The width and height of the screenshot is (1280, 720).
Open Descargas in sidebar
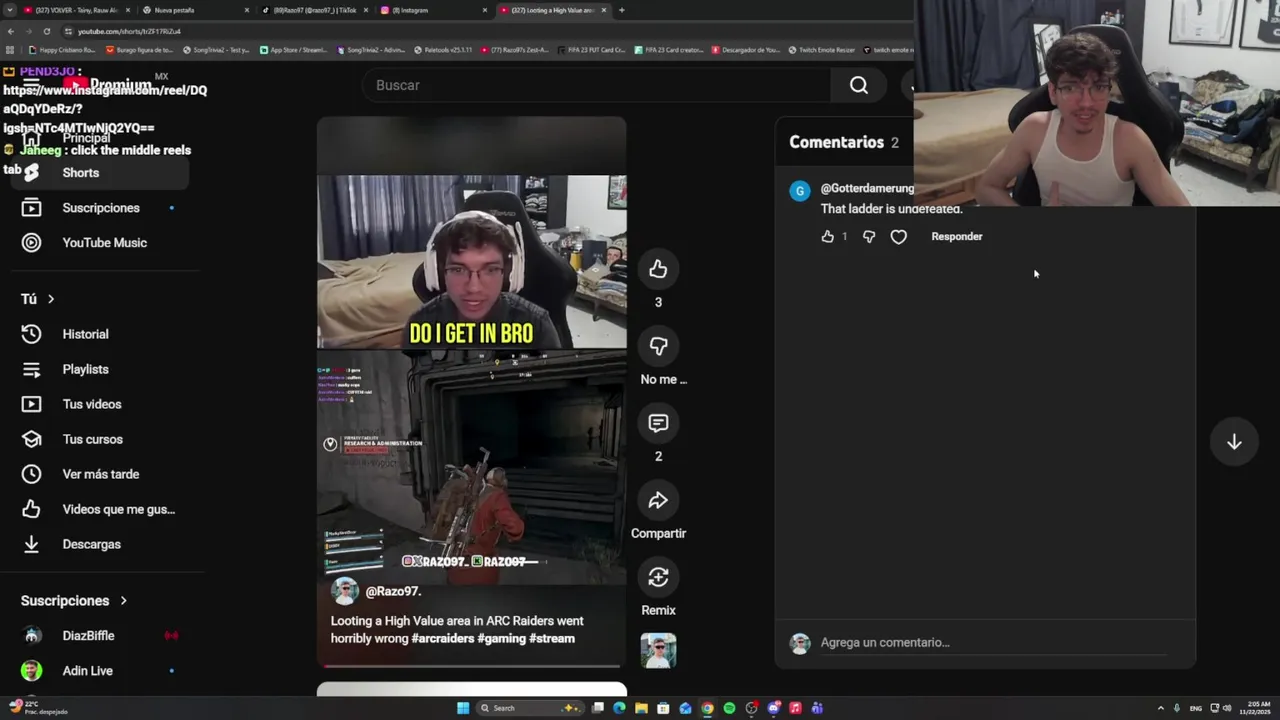[100, 544]
